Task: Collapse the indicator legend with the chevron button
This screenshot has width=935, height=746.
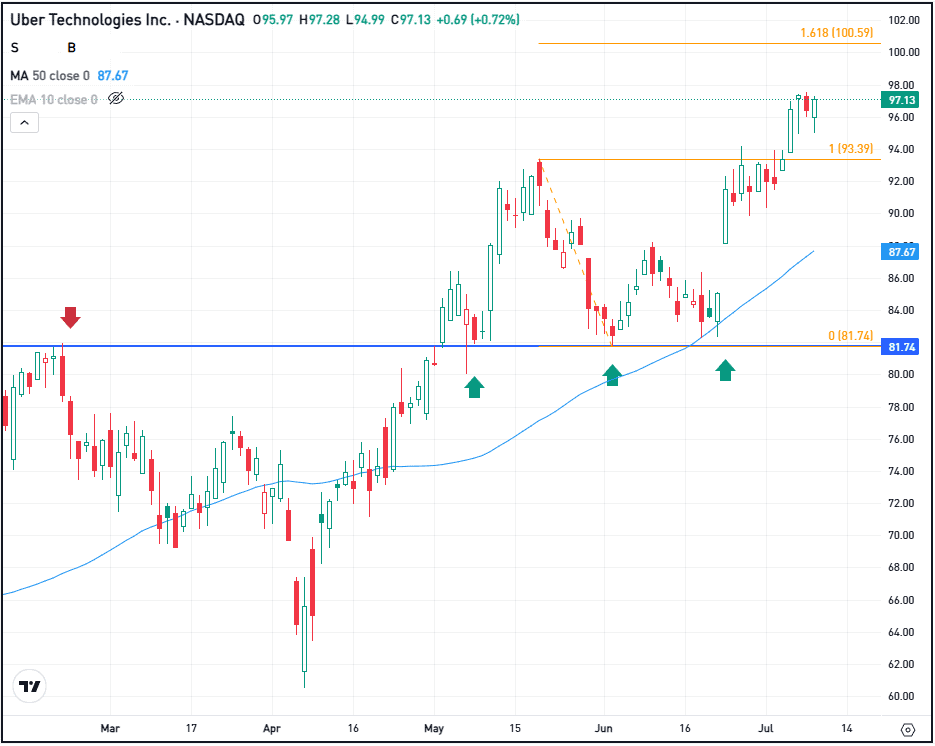Action: point(24,123)
